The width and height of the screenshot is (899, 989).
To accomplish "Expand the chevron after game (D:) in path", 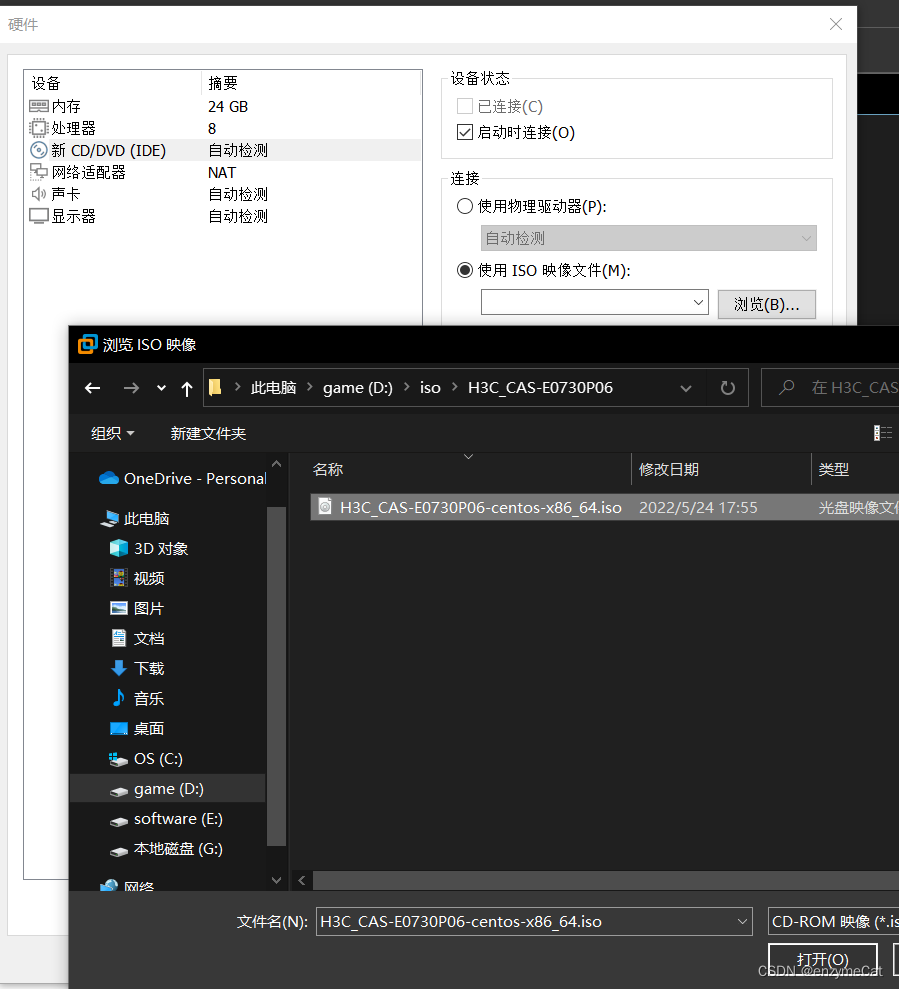I will [x=407, y=387].
